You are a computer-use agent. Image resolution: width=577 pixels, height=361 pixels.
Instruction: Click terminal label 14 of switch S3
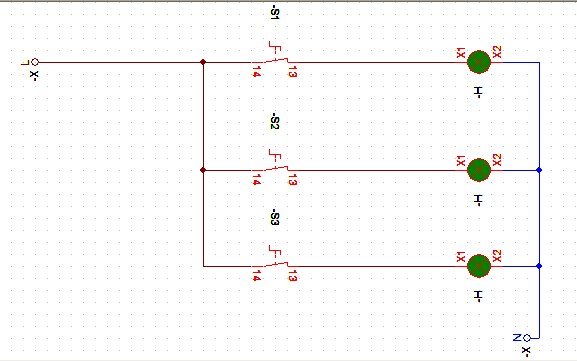pos(256,276)
